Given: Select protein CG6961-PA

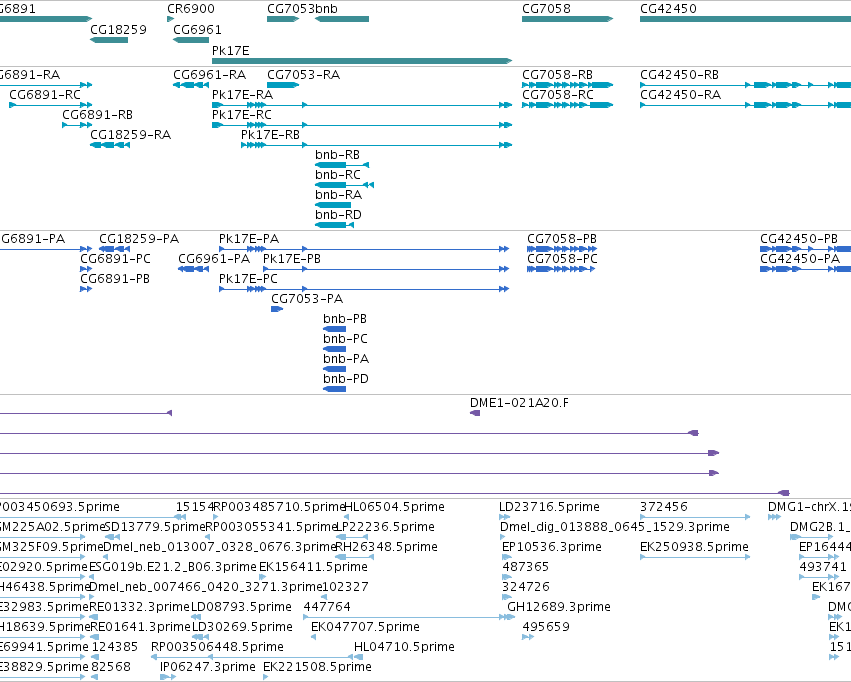Looking at the screenshot, I should point(193,269).
